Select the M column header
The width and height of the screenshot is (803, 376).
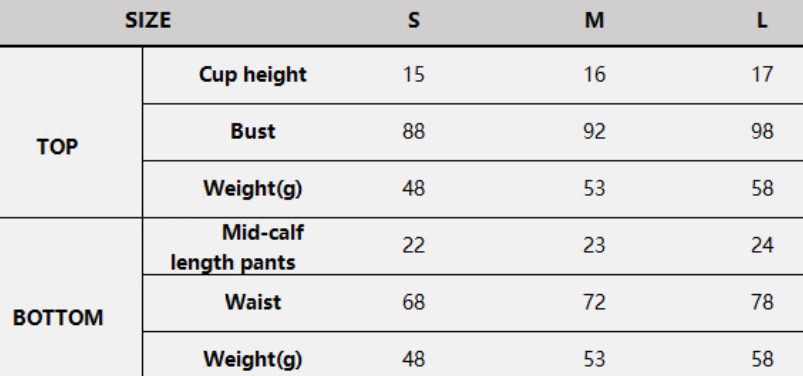click(x=594, y=20)
